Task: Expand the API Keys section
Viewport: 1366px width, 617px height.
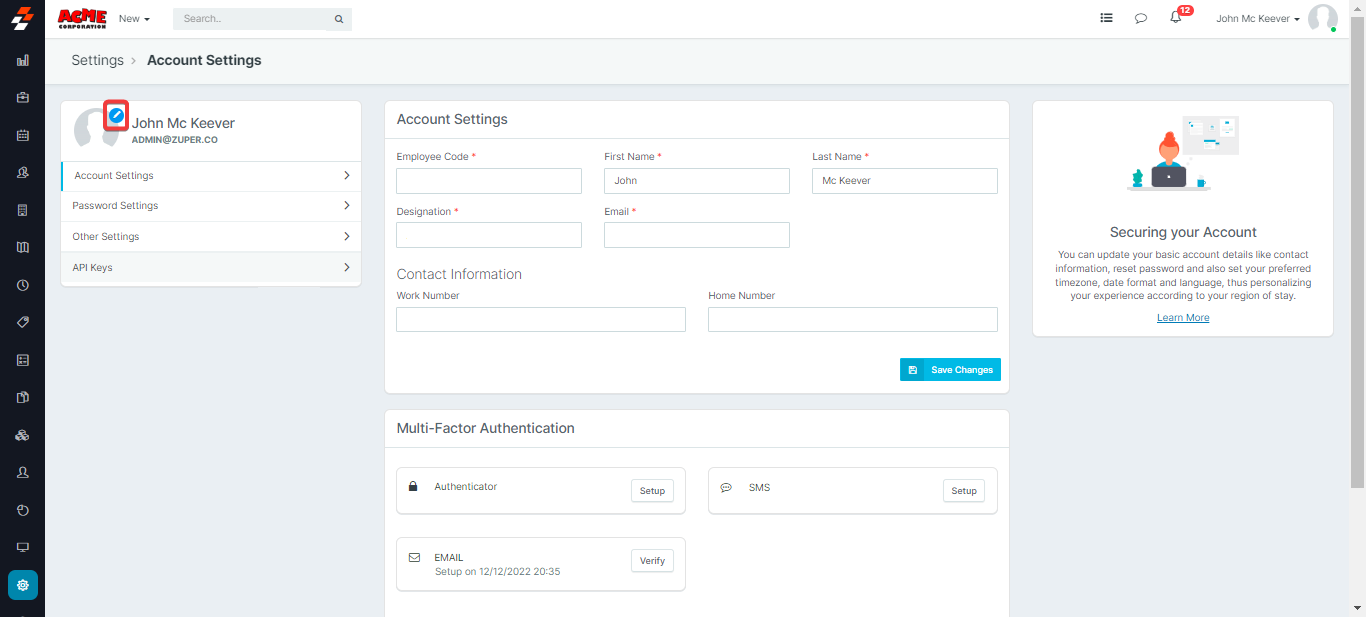Action: click(x=211, y=268)
